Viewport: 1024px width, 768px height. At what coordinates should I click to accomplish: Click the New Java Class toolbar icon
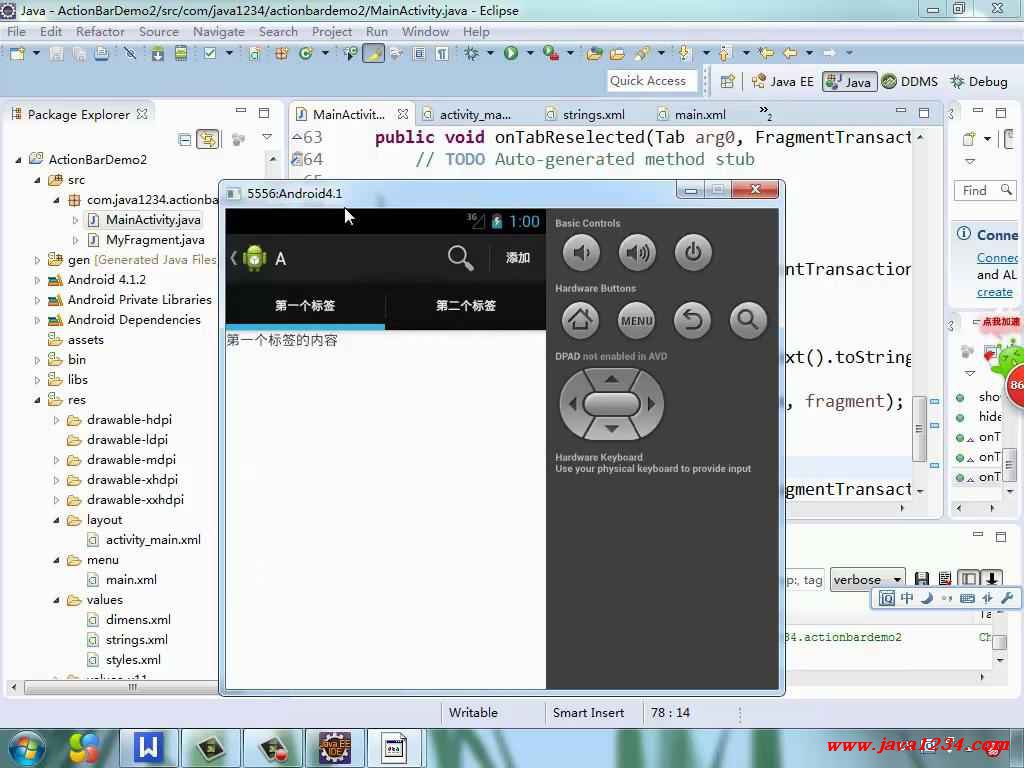point(305,54)
